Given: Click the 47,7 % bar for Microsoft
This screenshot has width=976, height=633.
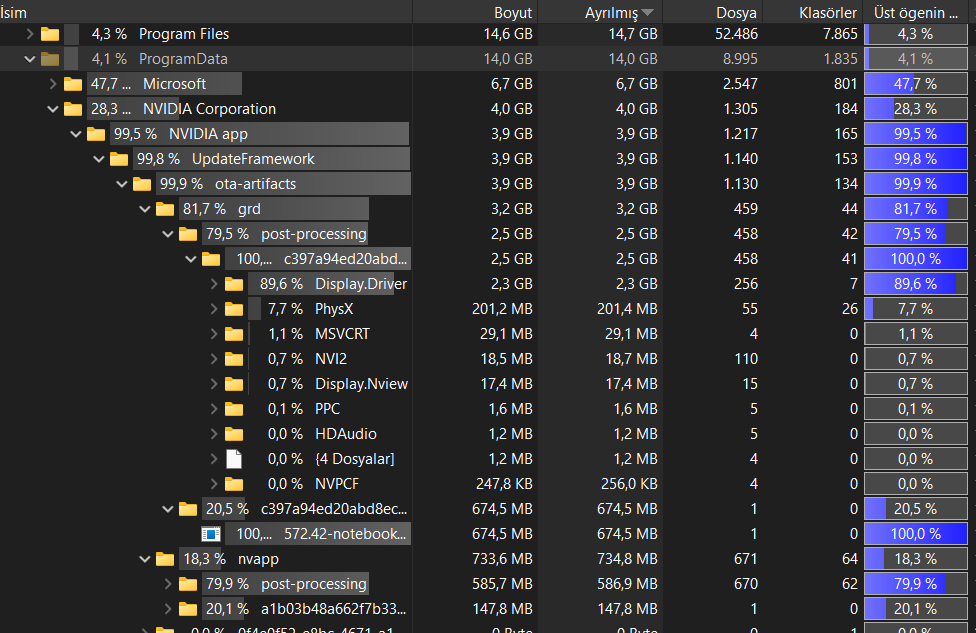Looking at the screenshot, I should 916,84.
